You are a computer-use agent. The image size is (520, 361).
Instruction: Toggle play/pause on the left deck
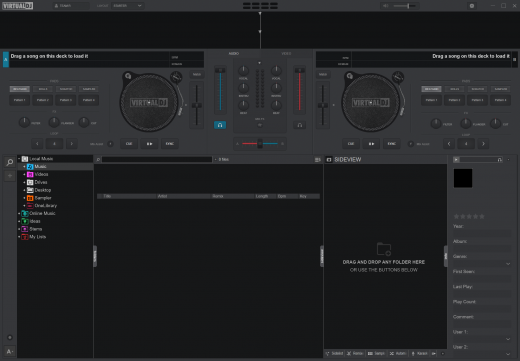149,144
